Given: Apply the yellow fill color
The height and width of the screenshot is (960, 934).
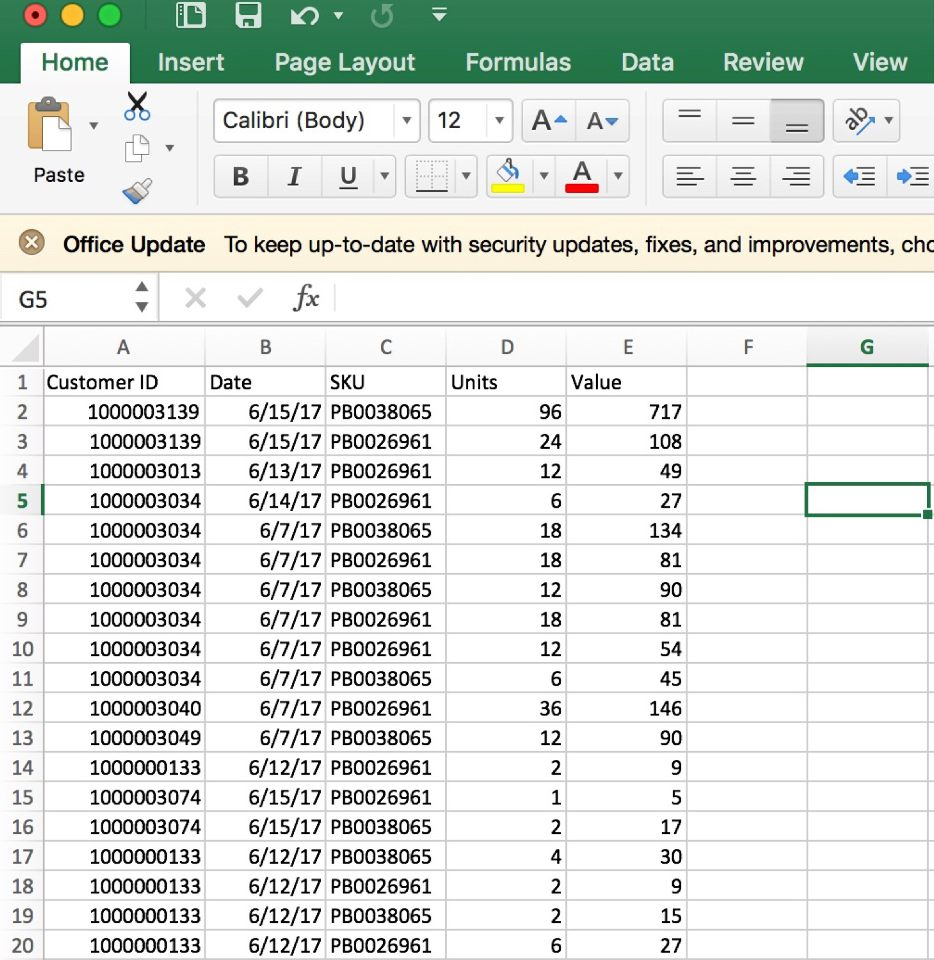Looking at the screenshot, I should 509,177.
